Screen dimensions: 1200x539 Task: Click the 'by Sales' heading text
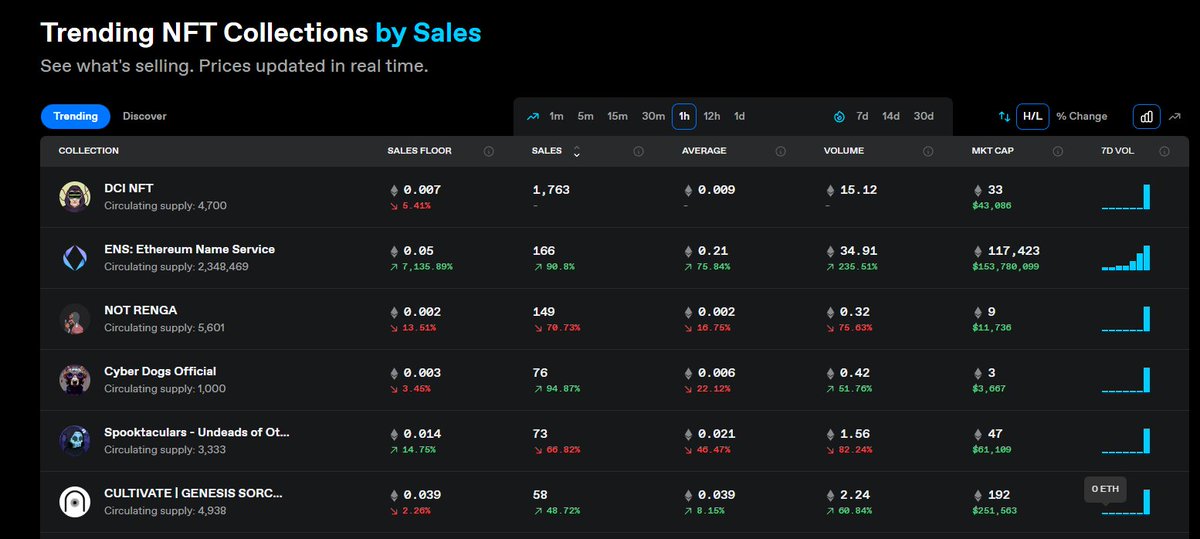(428, 32)
